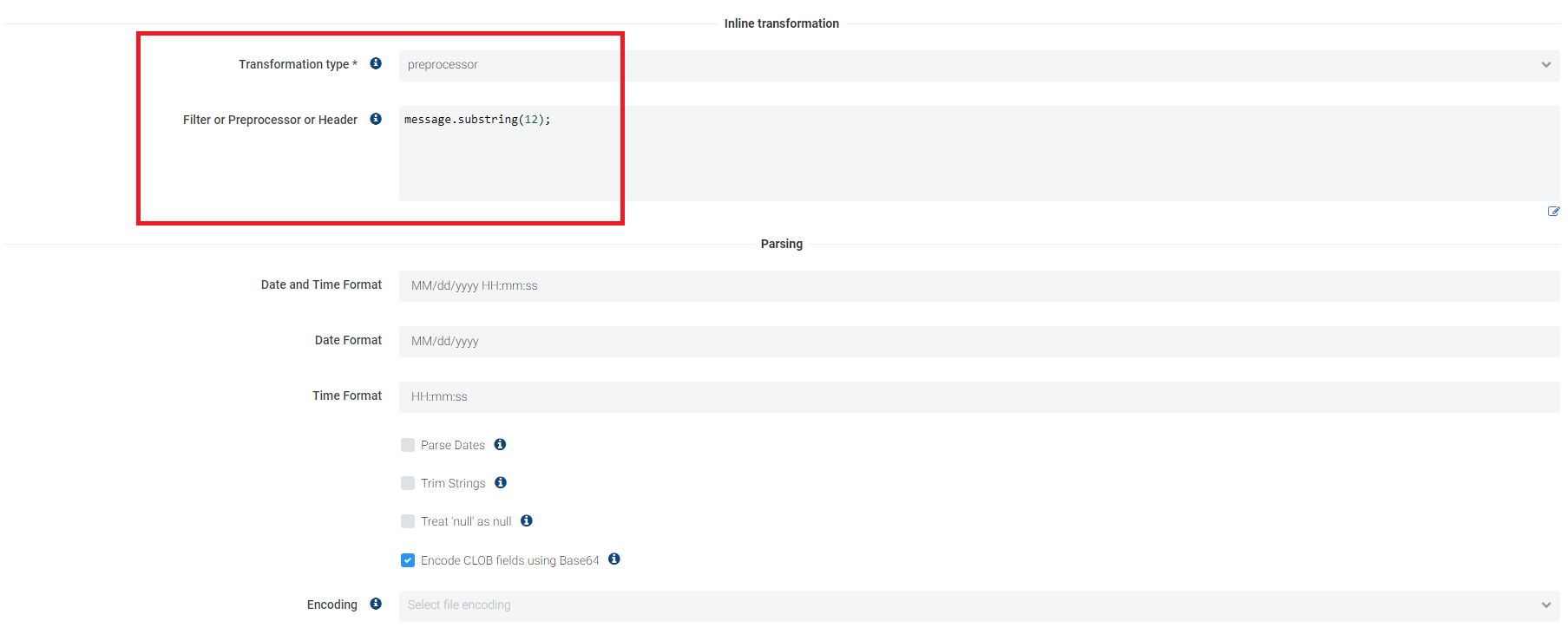The image size is (1568, 634).
Task: Click the message.substring(12) script text area
Action: coord(978,154)
